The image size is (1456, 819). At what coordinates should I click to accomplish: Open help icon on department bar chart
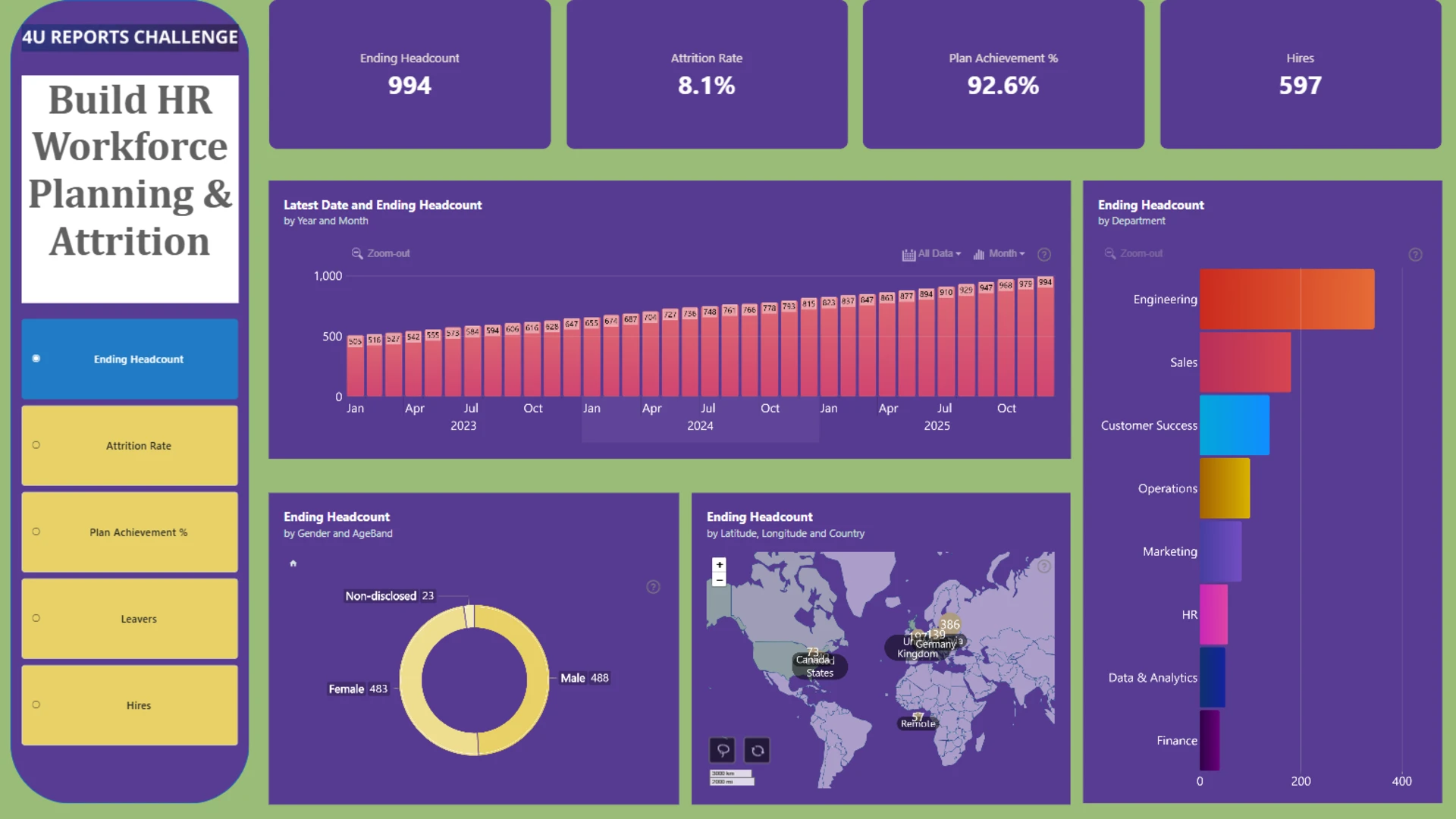pyautogui.click(x=1415, y=254)
